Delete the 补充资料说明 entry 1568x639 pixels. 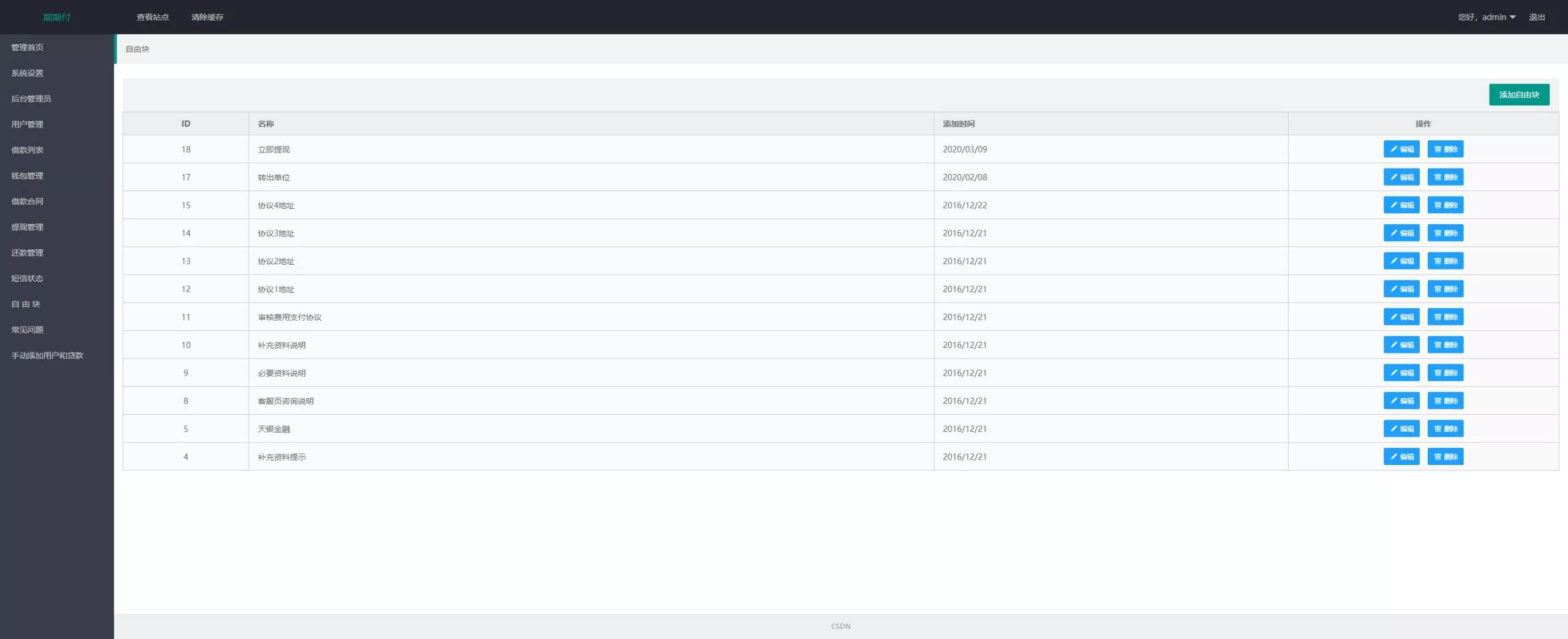(1445, 345)
